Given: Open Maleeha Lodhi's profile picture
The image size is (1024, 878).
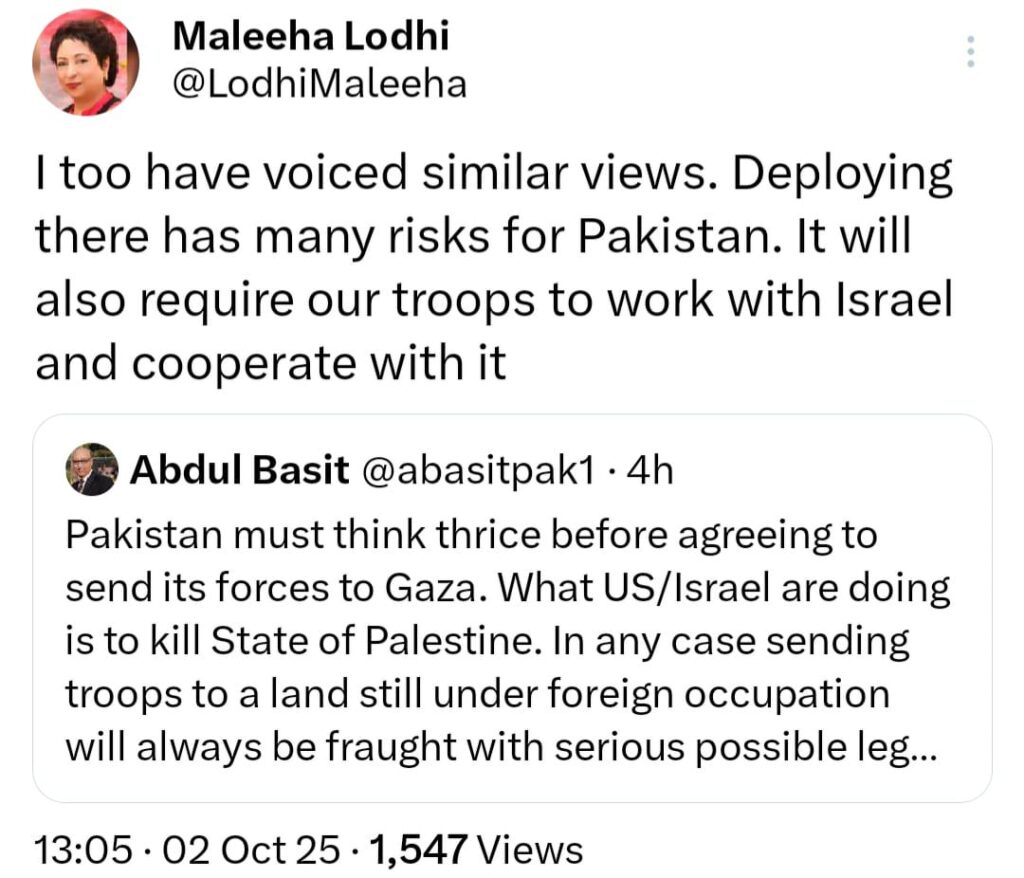Looking at the screenshot, I should pos(85,63).
